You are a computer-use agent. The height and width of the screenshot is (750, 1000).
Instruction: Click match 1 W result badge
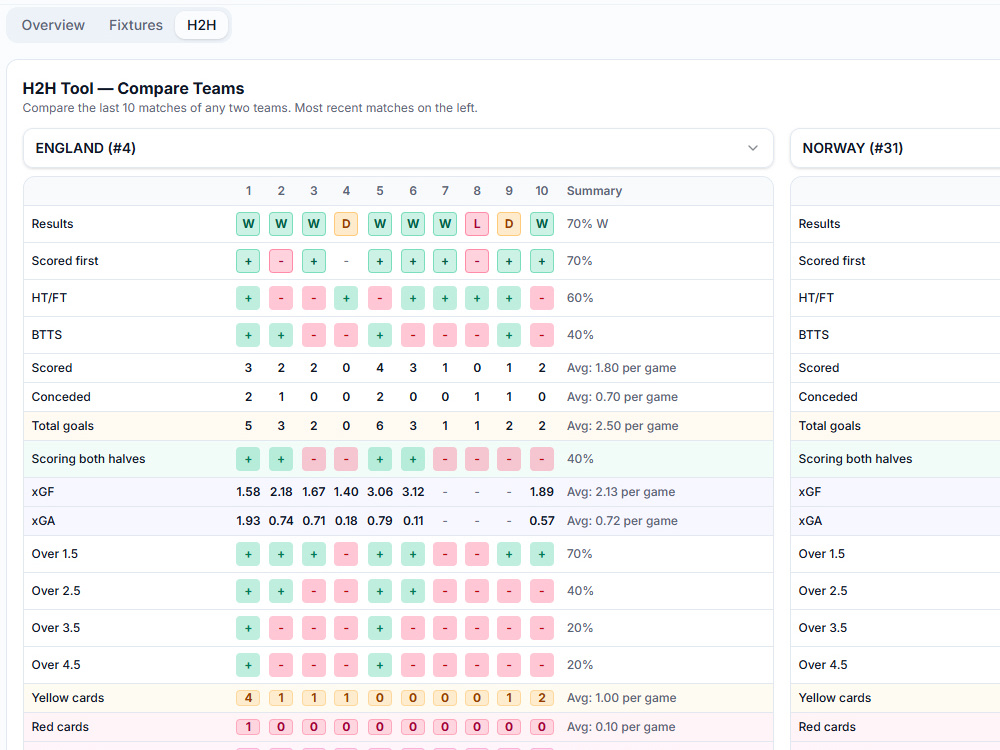248,224
